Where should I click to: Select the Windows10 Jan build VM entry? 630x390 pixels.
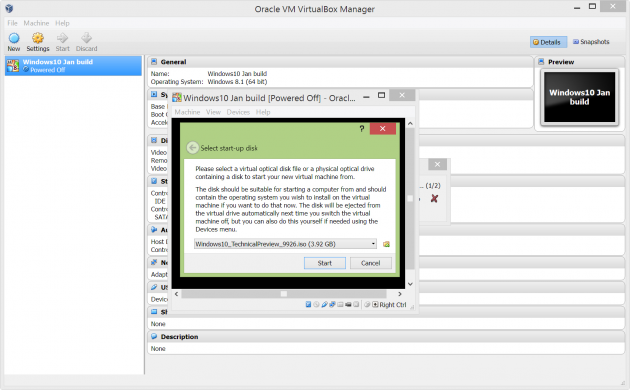[x=73, y=65]
